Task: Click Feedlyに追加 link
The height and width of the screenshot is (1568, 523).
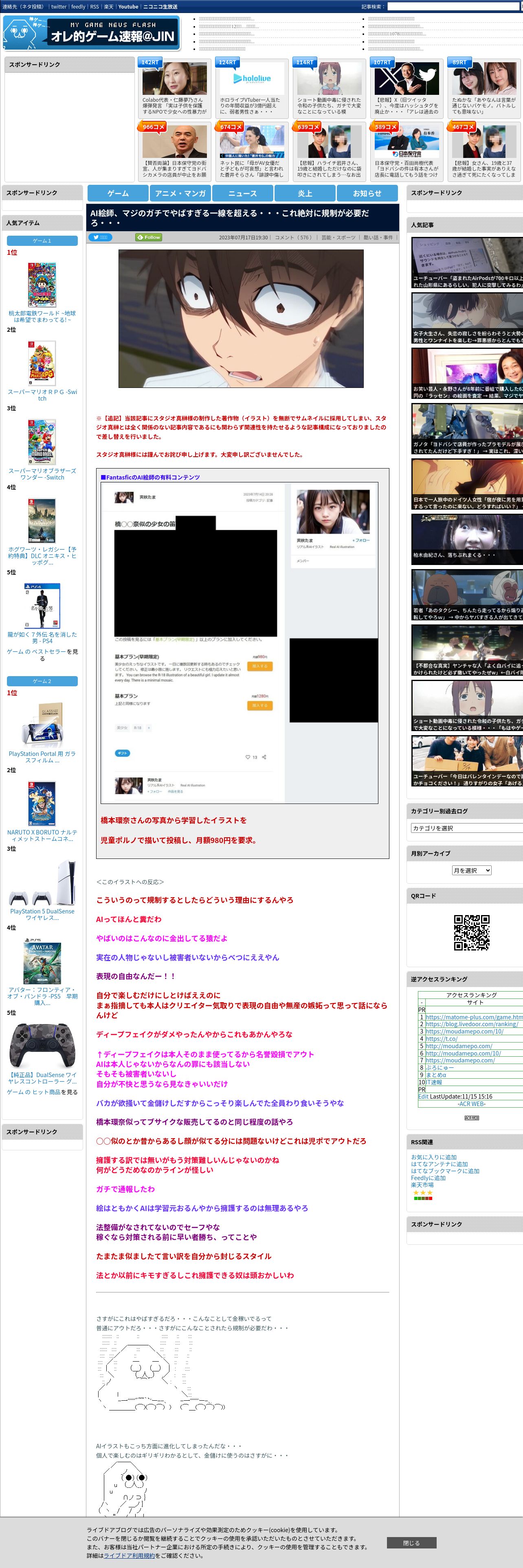Action: [x=428, y=1178]
